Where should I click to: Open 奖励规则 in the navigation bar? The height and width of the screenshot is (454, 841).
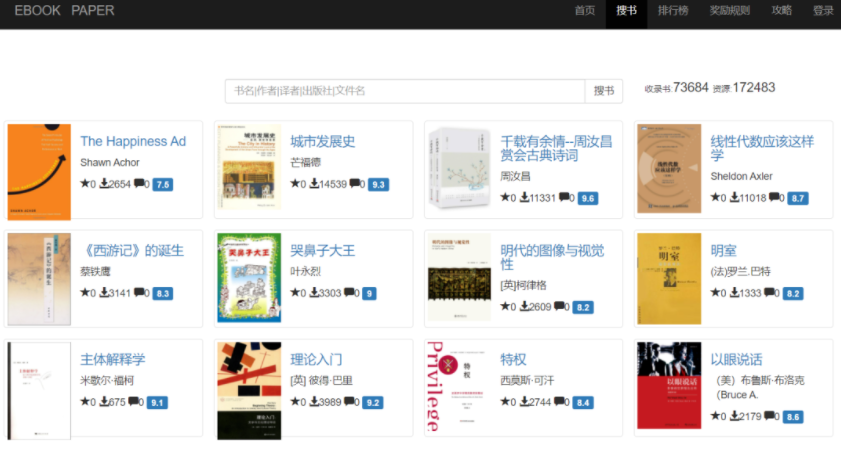729,11
